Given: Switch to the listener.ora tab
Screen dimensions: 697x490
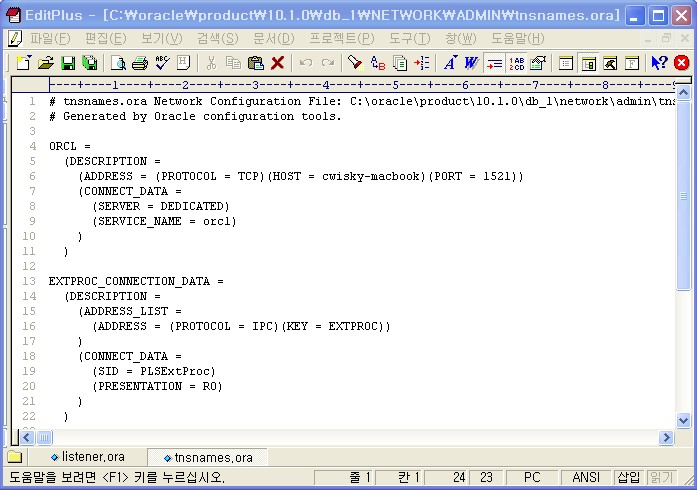Looking at the screenshot, I should point(88,457).
